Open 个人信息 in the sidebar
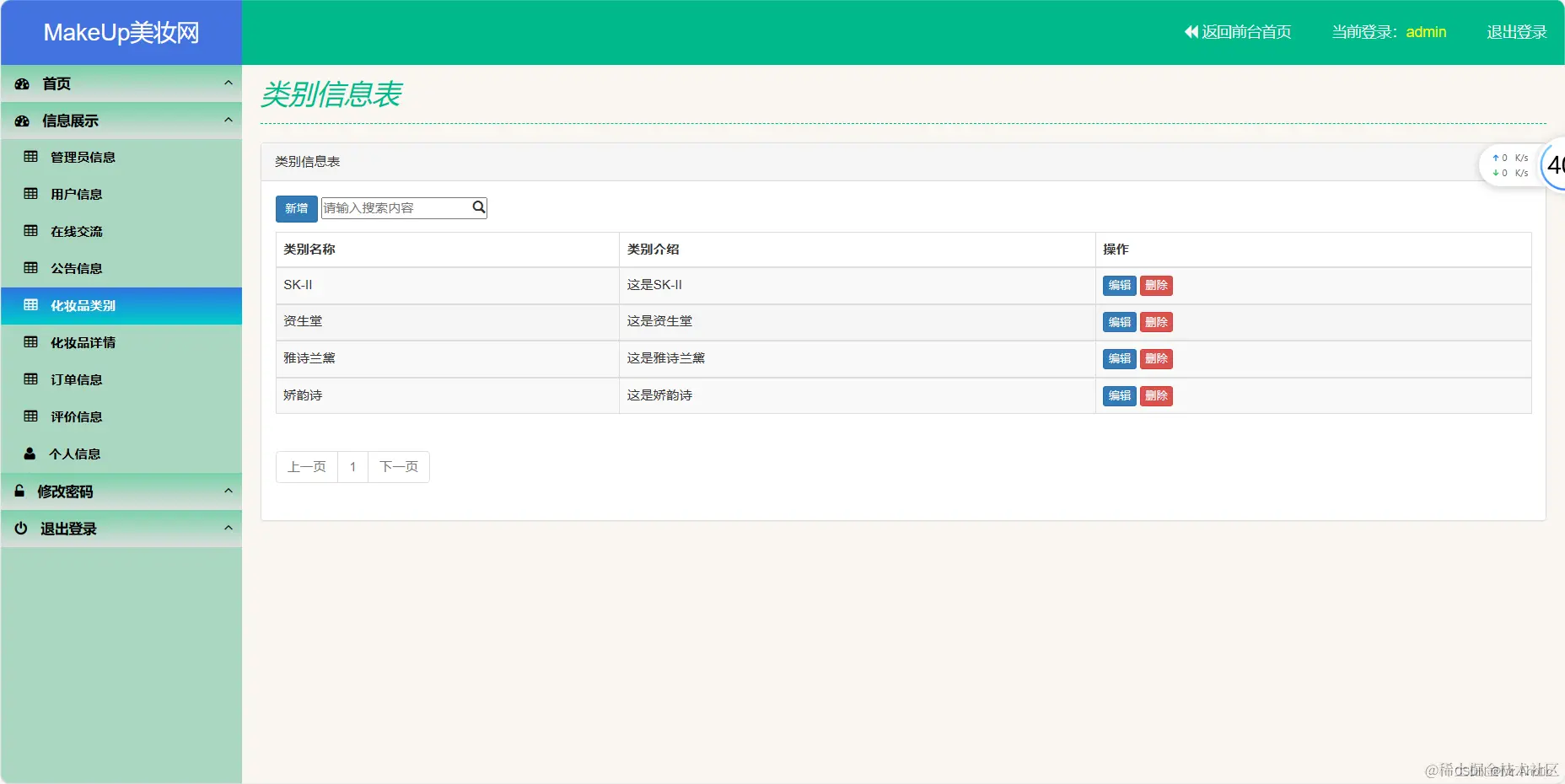The image size is (1565, 784). (x=121, y=454)
